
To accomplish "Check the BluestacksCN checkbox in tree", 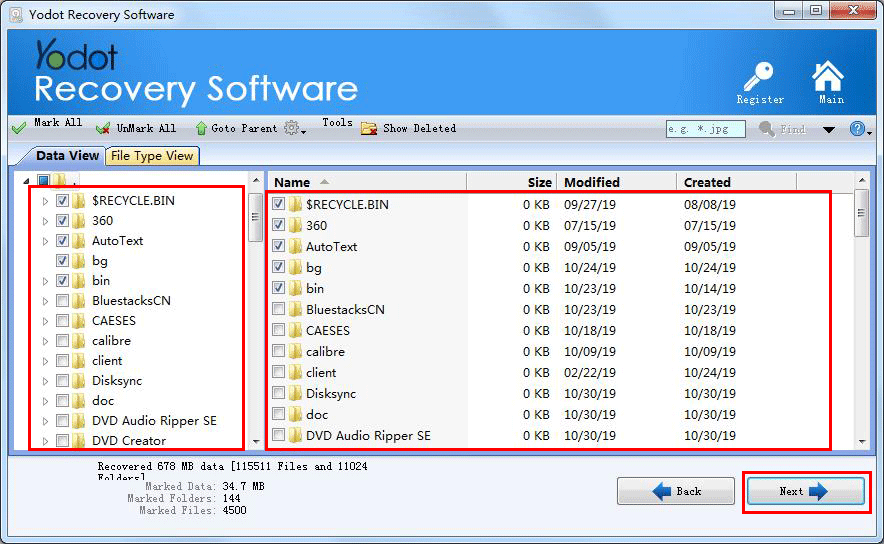I will pyautogui.click(x=63, y=300).
